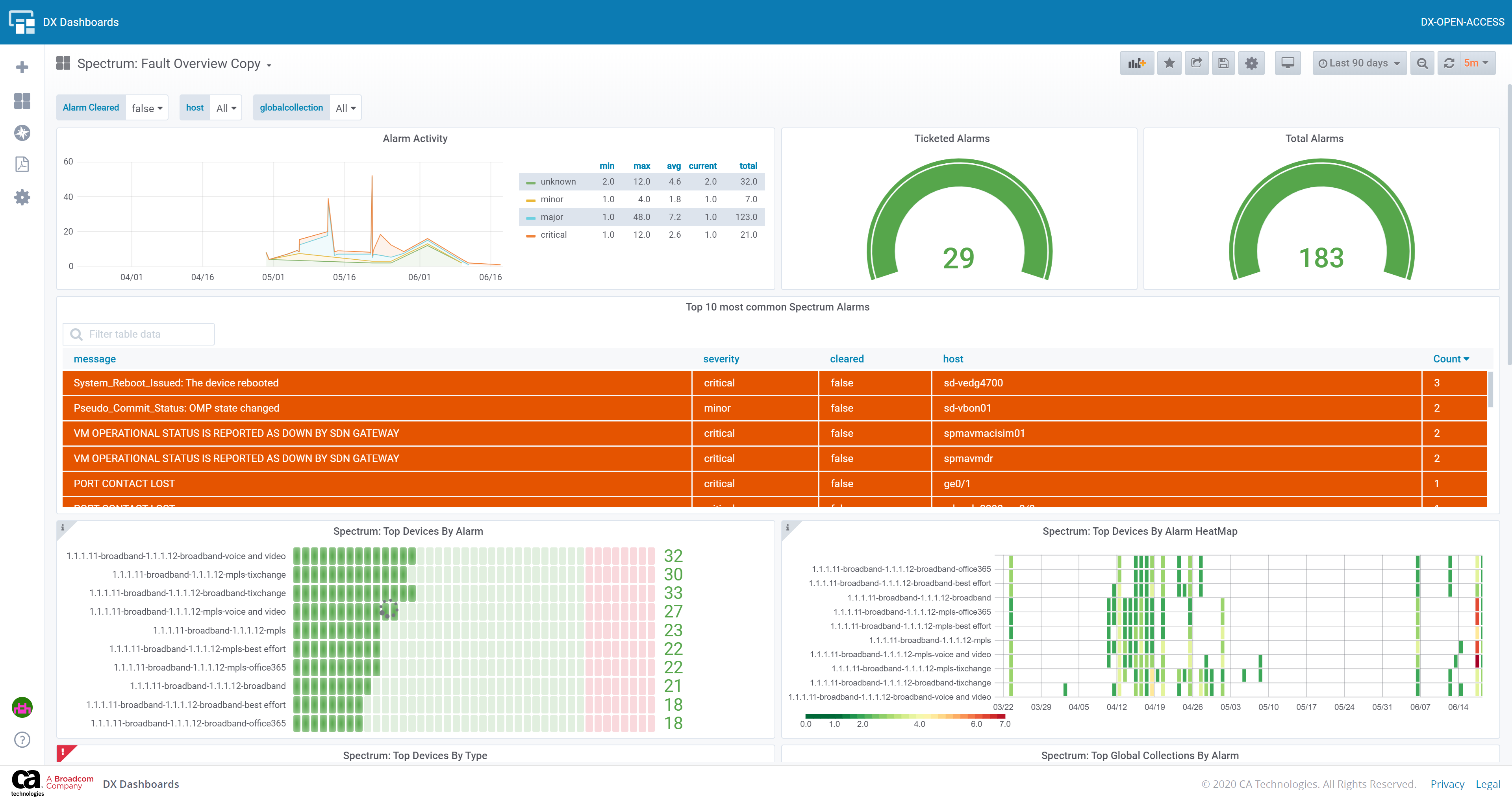Click error flag on Top Devices By Type panel
Screen dimensions: 1512x802
coord(63,752)
